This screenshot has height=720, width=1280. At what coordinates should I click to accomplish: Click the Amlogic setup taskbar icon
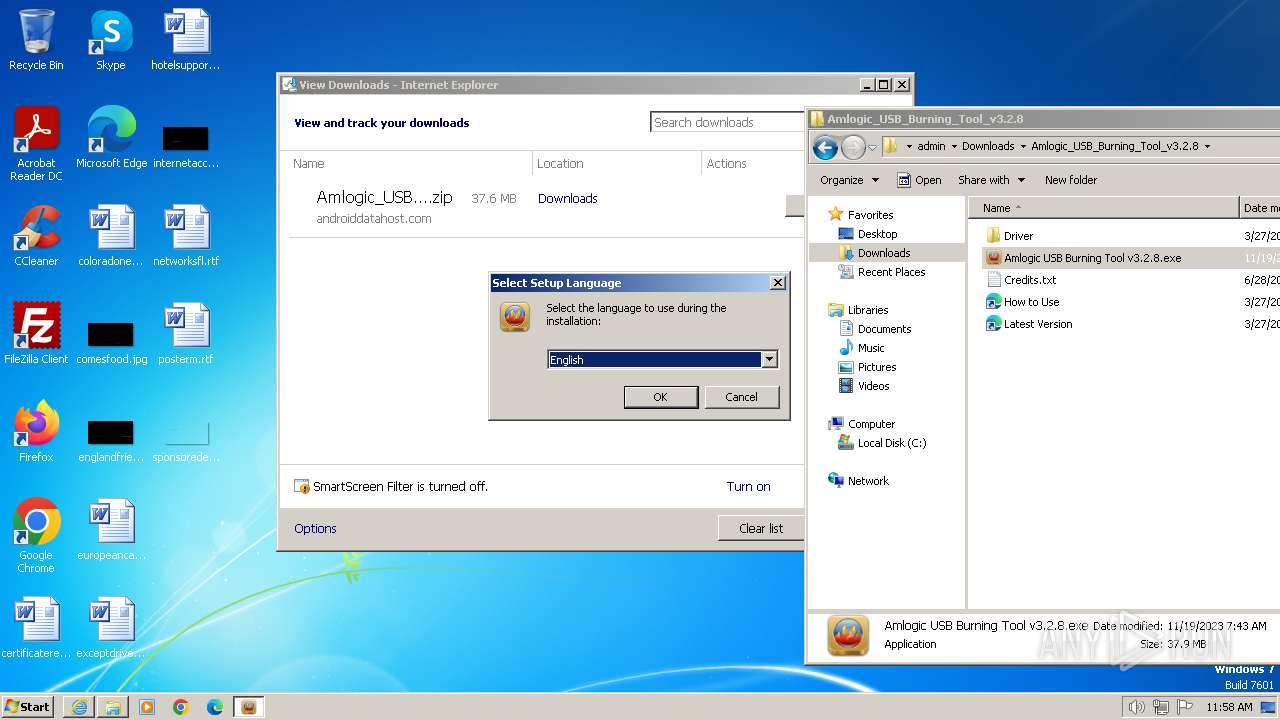(x=249, y=707)
